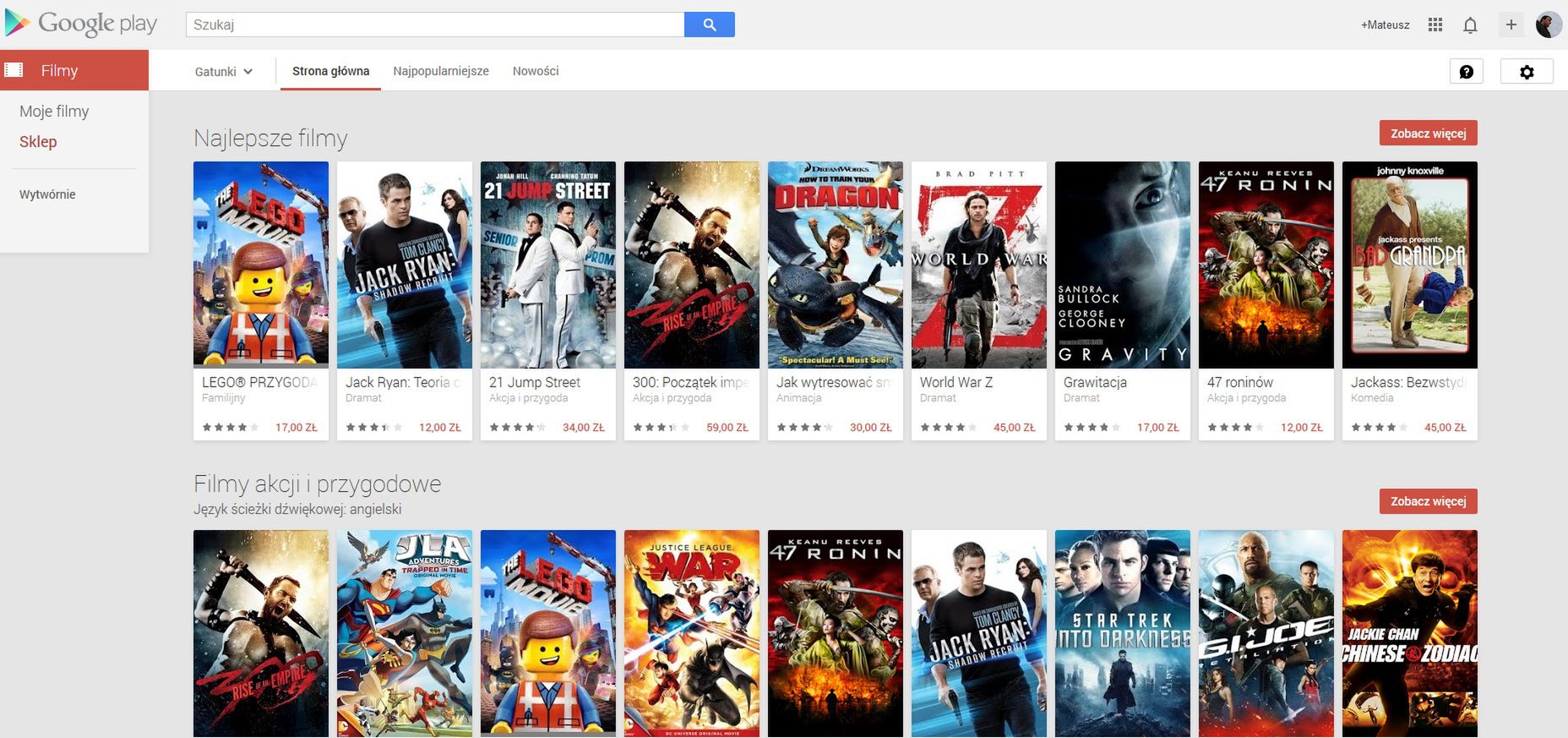The height and width of the screenshot is (738, 1568).
Task: Click the +Mateusz profile link
Action: pos(1385,25)
